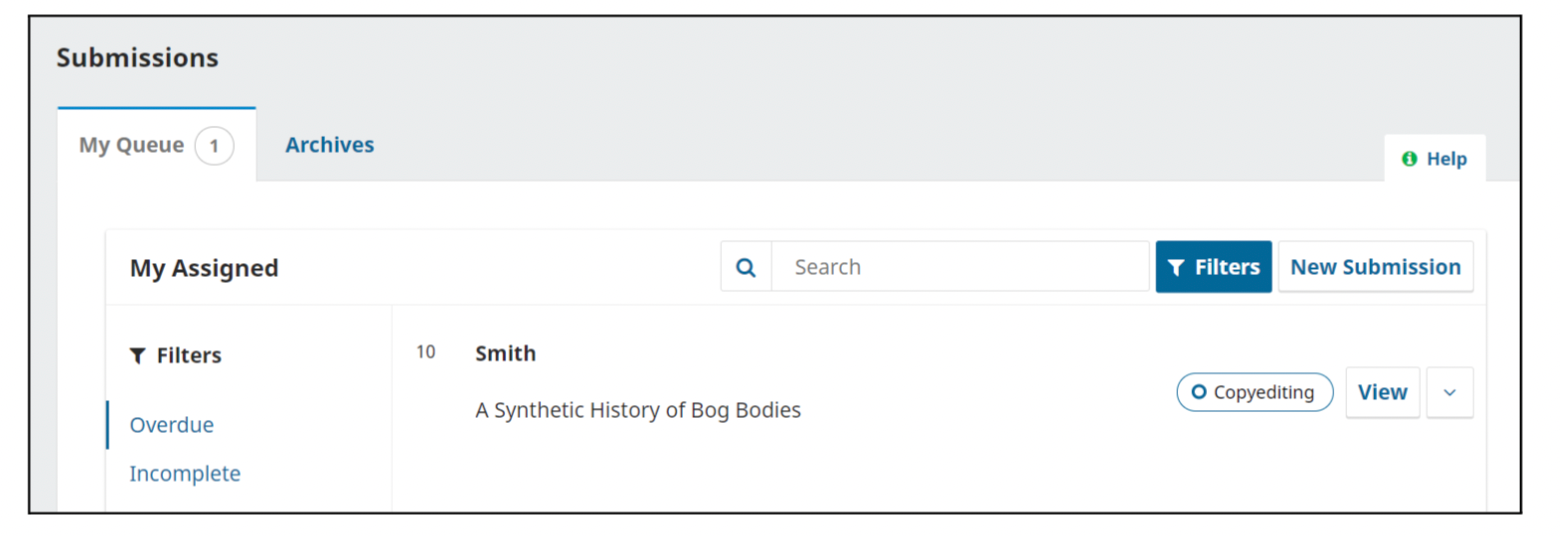This screenshot has width=1560, height=536.
Task: Click the search magnifier icon
Action: coord(746,267)
